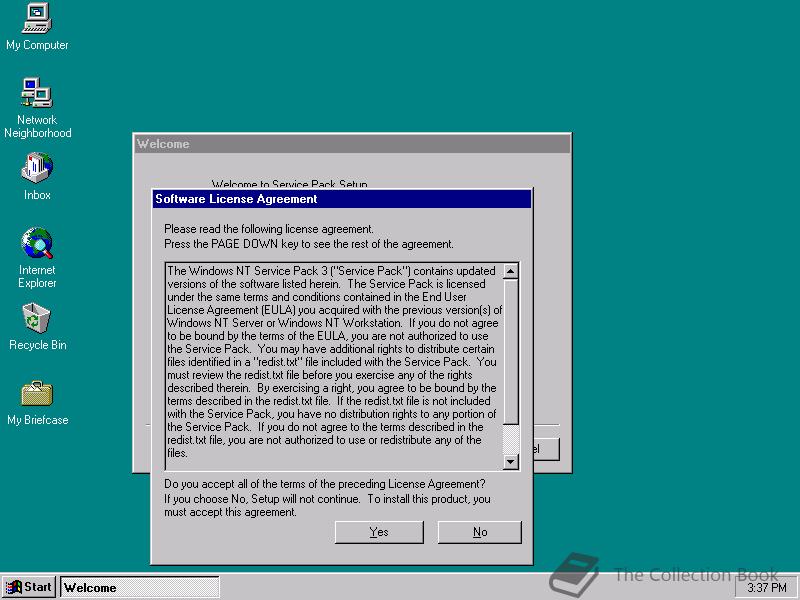Select the My Briefcase icon

tap(37, 403)
